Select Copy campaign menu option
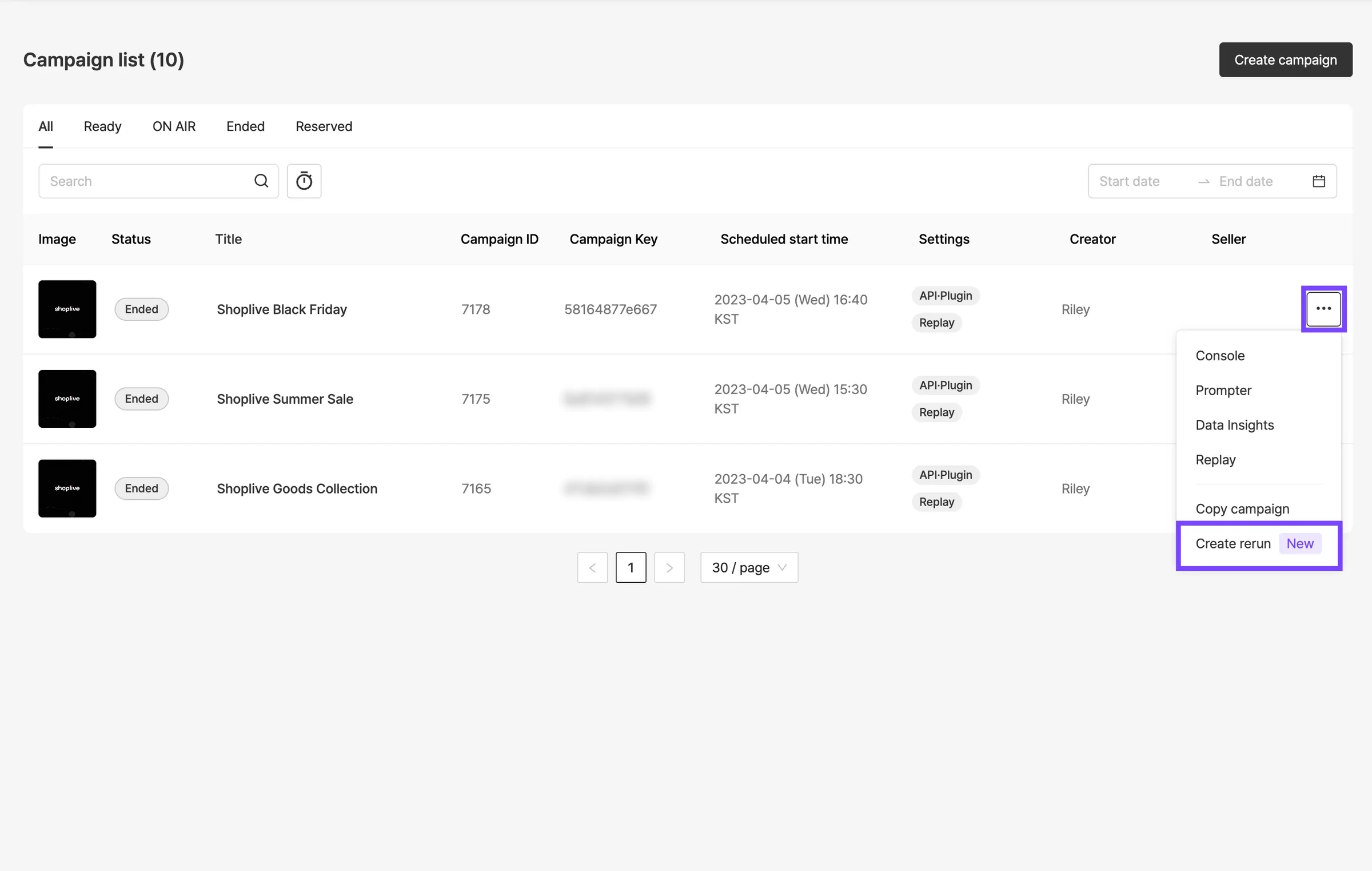Viewport: 1372px width, 871px height. [x=1258, y=508]
